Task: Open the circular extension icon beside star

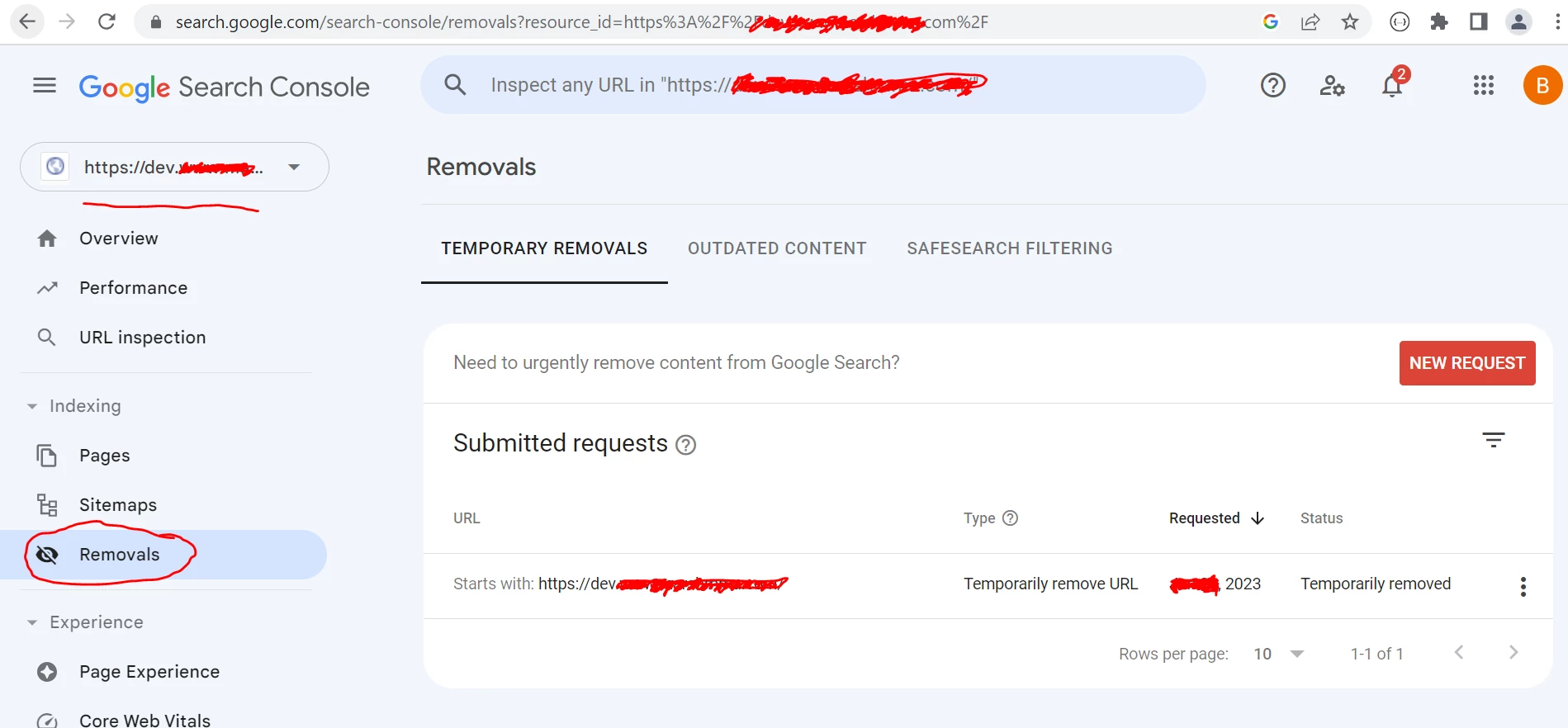Action: [1400, 21]
